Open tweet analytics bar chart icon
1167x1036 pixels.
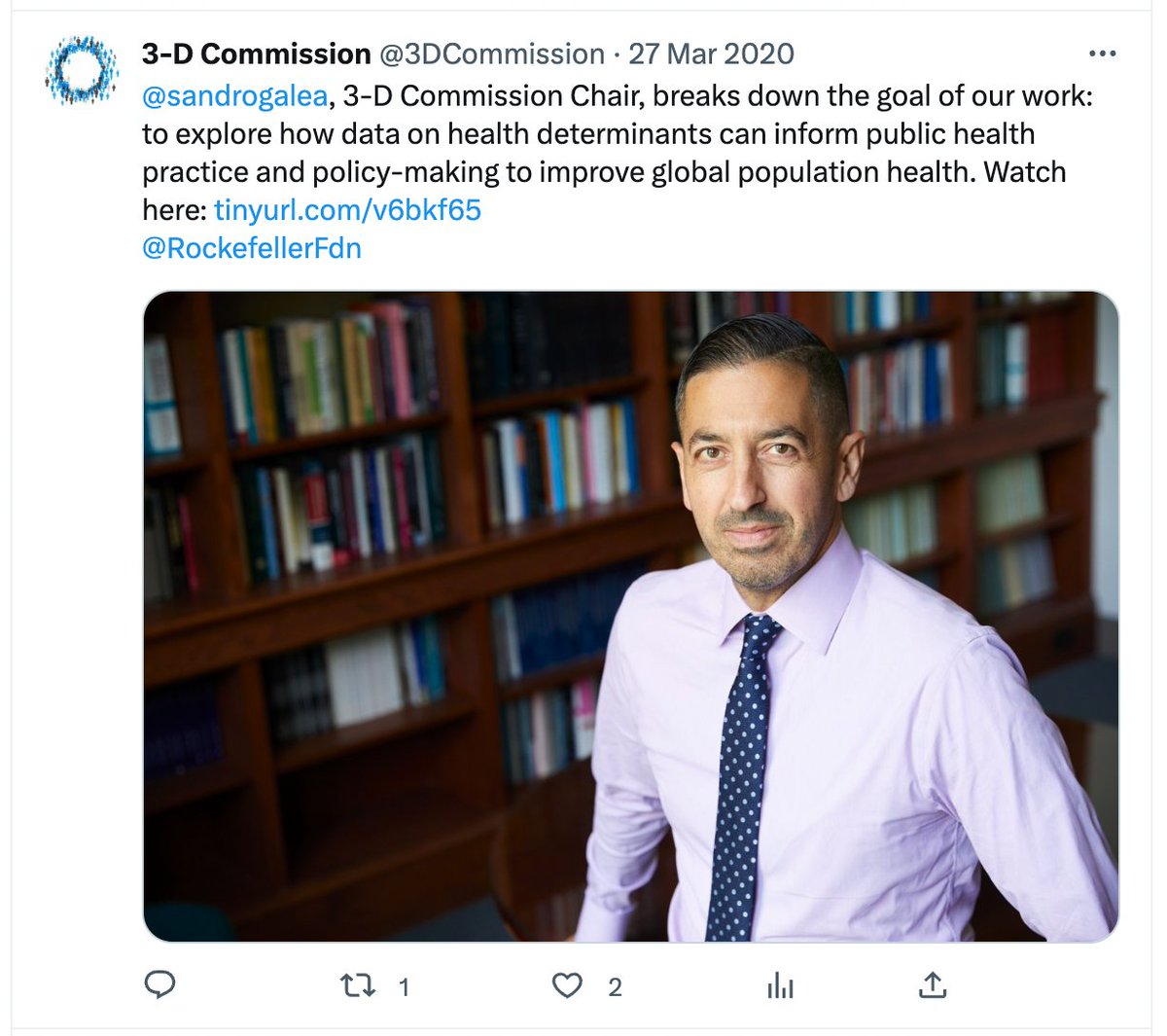point(780,986)
